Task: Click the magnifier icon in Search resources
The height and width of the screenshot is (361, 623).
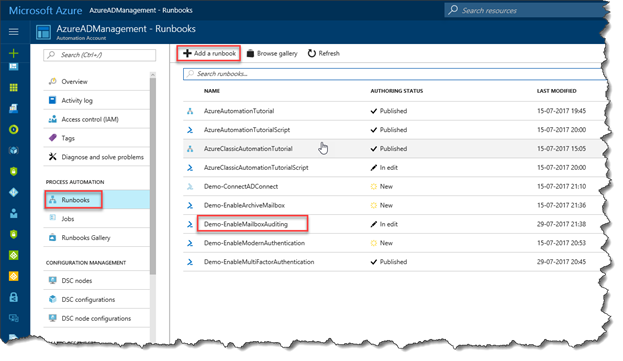Action: 453,10
